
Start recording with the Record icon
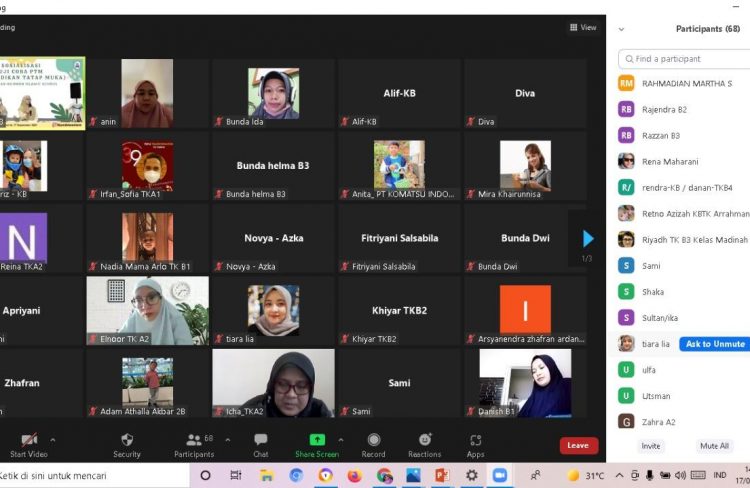click(x=374, y=439)
